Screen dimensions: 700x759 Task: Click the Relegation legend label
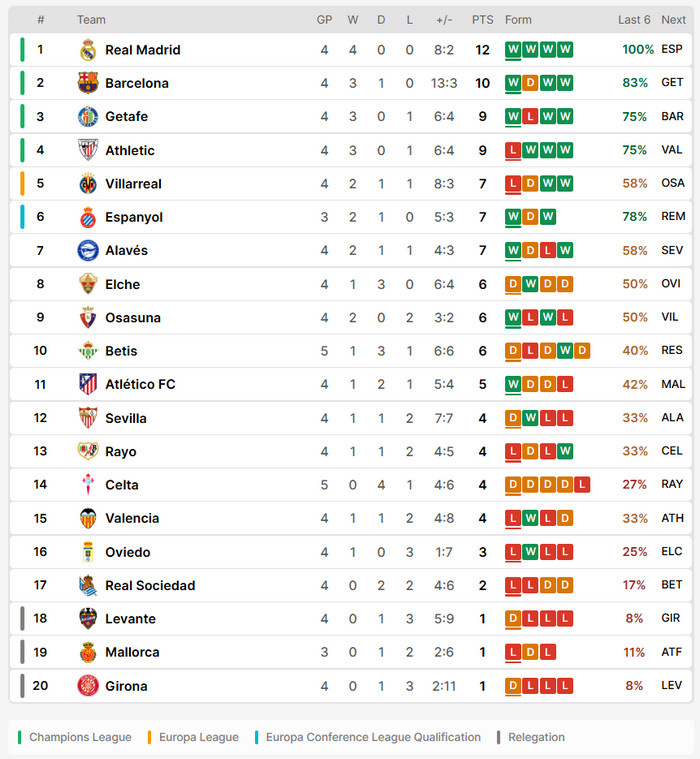tap(536, 738)
